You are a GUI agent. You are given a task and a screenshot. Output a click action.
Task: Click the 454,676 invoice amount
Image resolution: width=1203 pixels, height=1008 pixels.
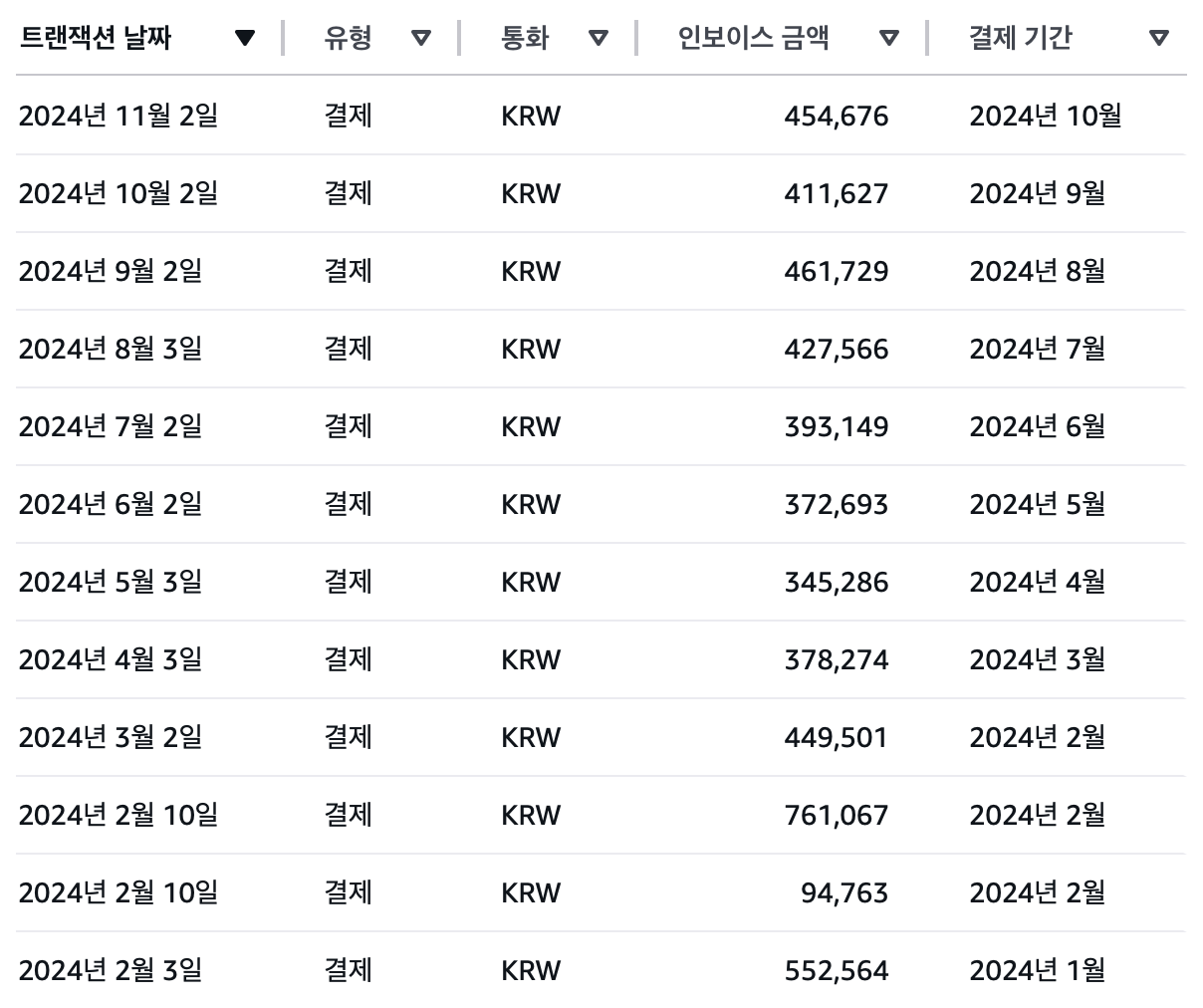836,117
